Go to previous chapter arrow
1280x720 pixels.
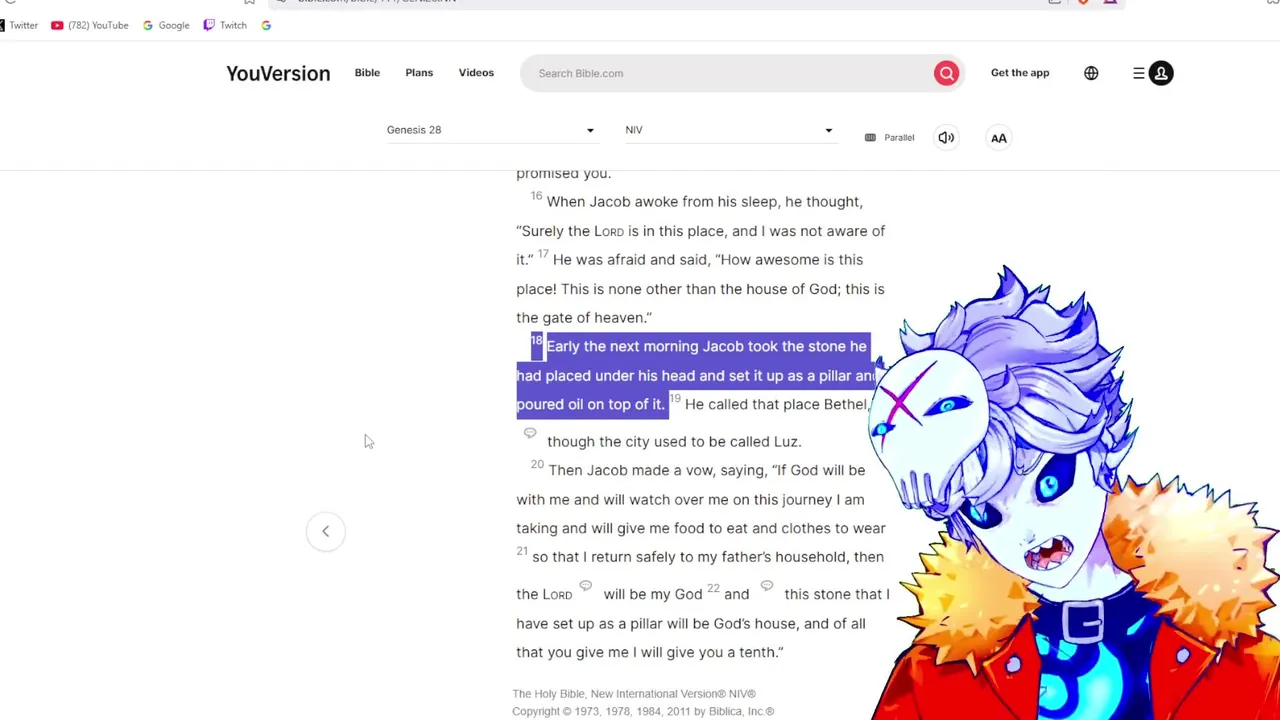325,531
